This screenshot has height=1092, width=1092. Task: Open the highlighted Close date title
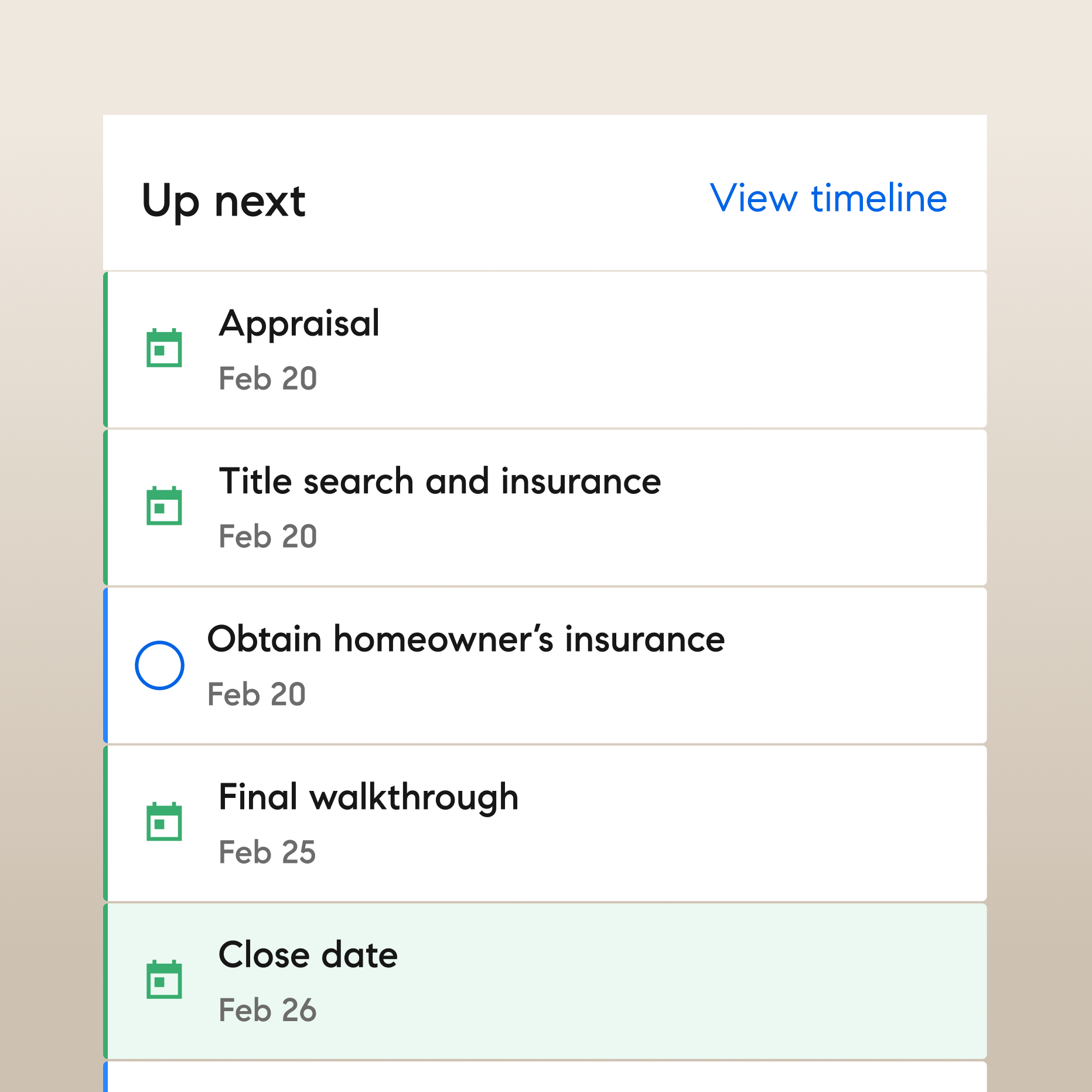tap(308, 955)
